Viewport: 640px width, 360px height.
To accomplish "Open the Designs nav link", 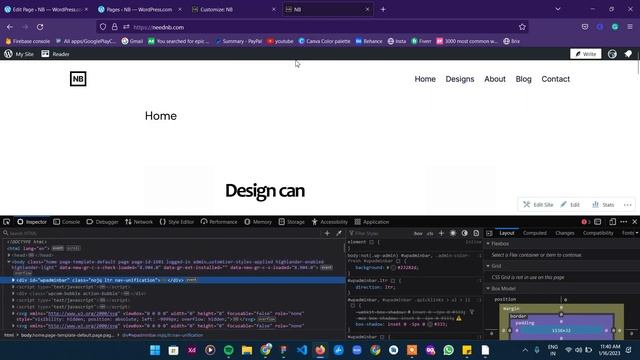I will pyautogui.click(x=460, y=79).
